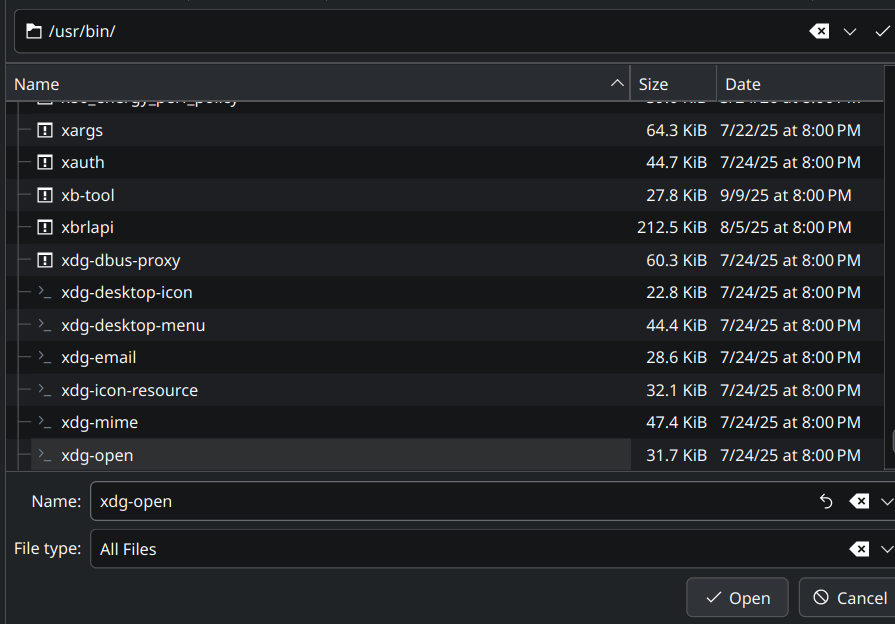Sort files by the Name column header
895x624 pixels.
pyautogui.click(x=300, y=84)
